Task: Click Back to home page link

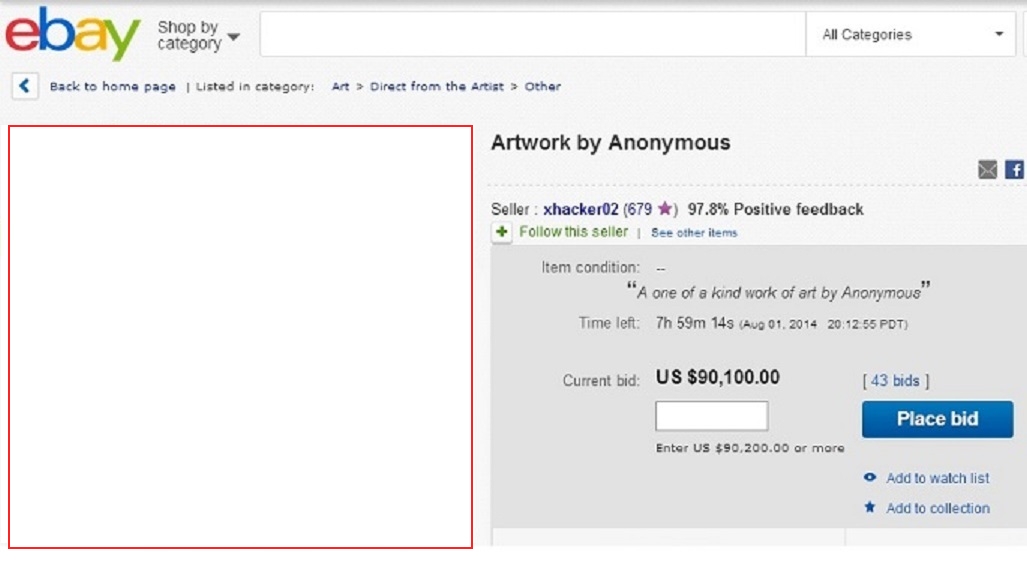Action: pos(113,86)
